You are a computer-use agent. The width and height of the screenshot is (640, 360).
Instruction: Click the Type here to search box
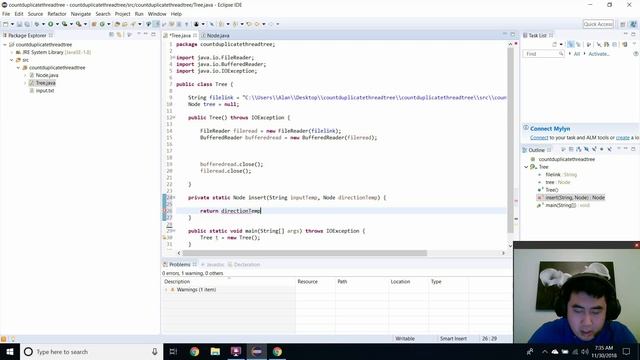point(90,351)
